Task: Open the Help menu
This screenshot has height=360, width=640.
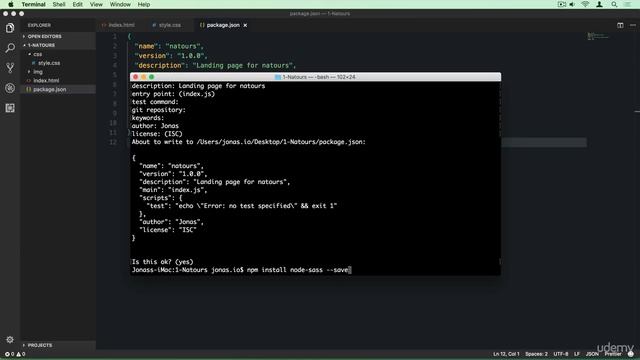Action: click(x=144, y=4)
